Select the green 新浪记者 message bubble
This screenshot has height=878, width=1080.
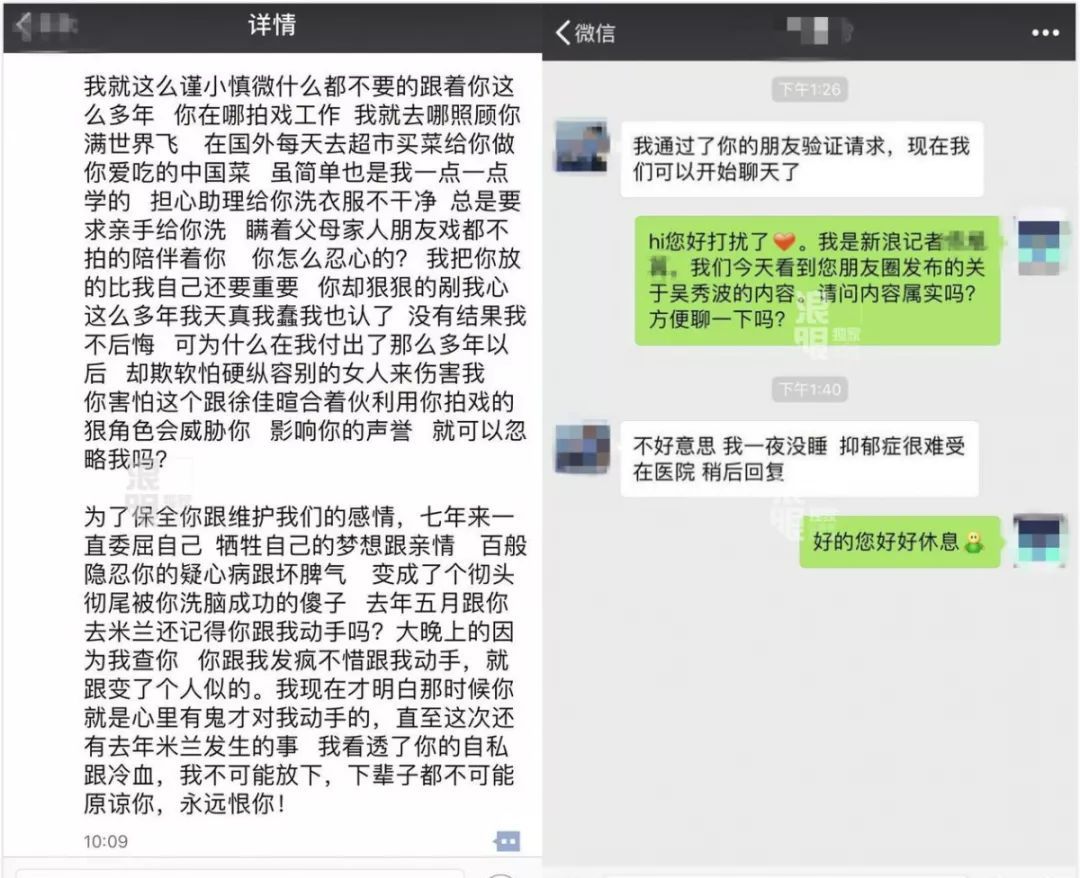(x=818, y=280)
